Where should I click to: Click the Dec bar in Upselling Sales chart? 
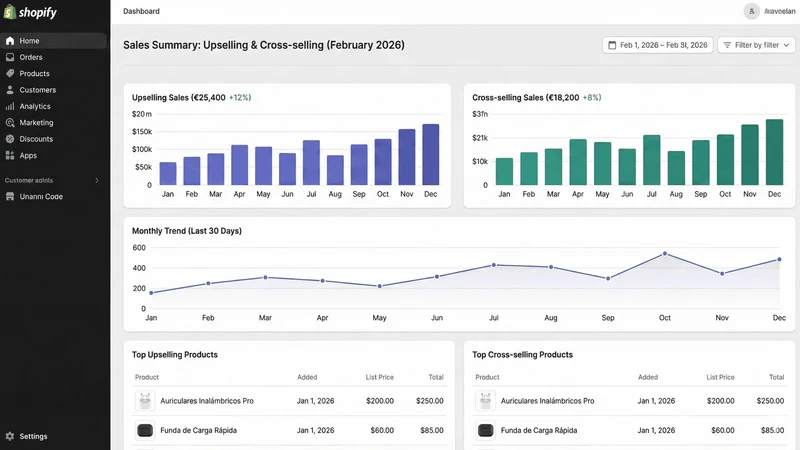(x=431, y=155)
